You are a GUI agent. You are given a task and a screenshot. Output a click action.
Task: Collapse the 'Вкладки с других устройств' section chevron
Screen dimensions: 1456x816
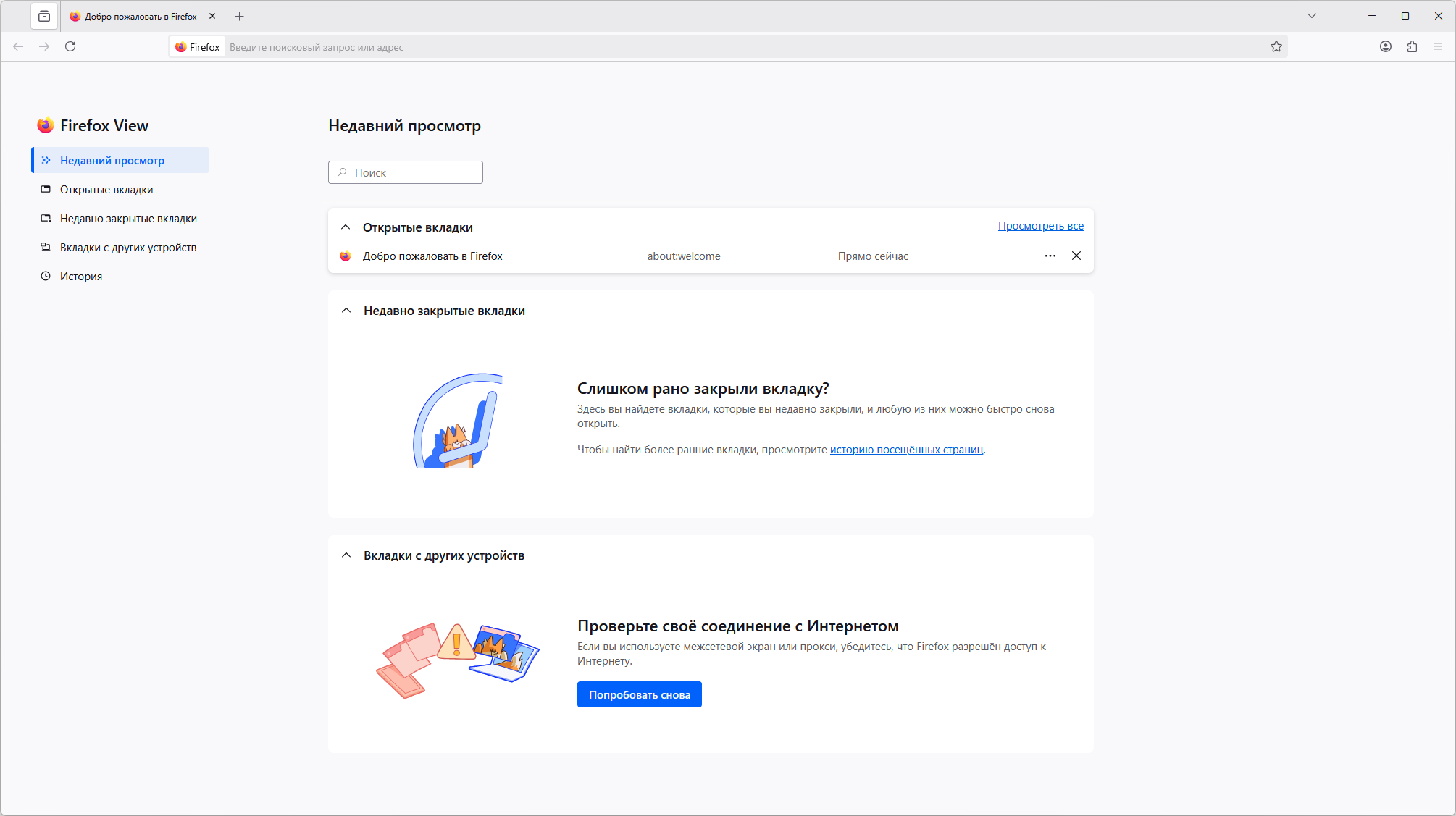(346, 555)
